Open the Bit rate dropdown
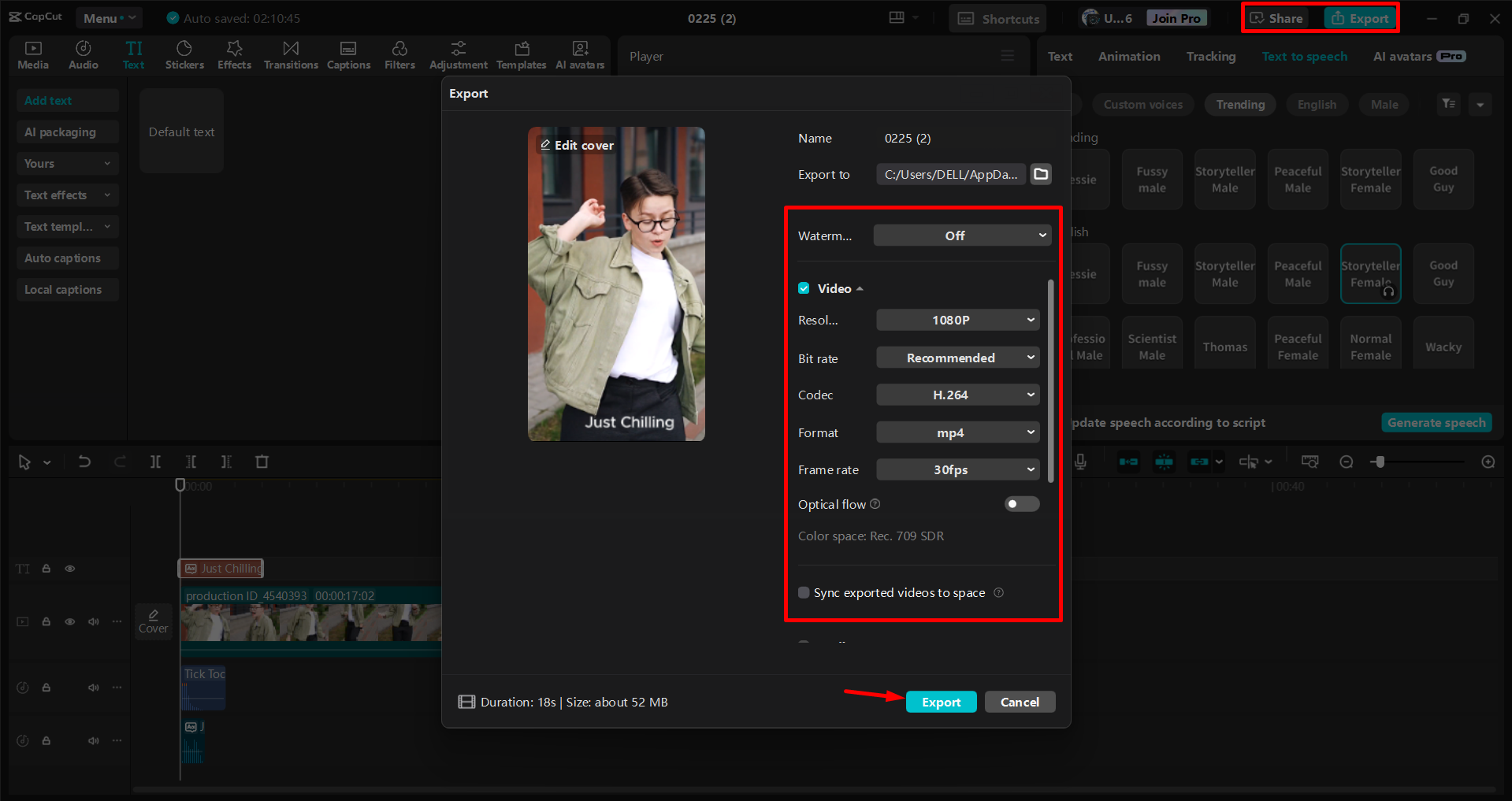This screenshot has width=1512, height=801. [x=958, y=358]
